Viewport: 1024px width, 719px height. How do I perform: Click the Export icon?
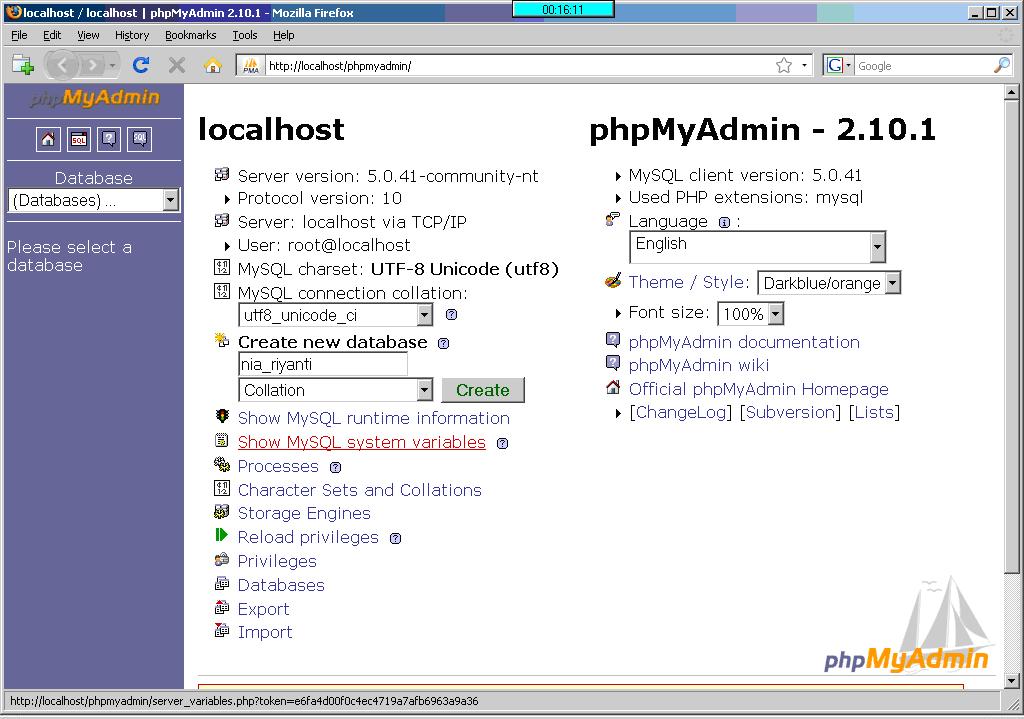point(222,607)
